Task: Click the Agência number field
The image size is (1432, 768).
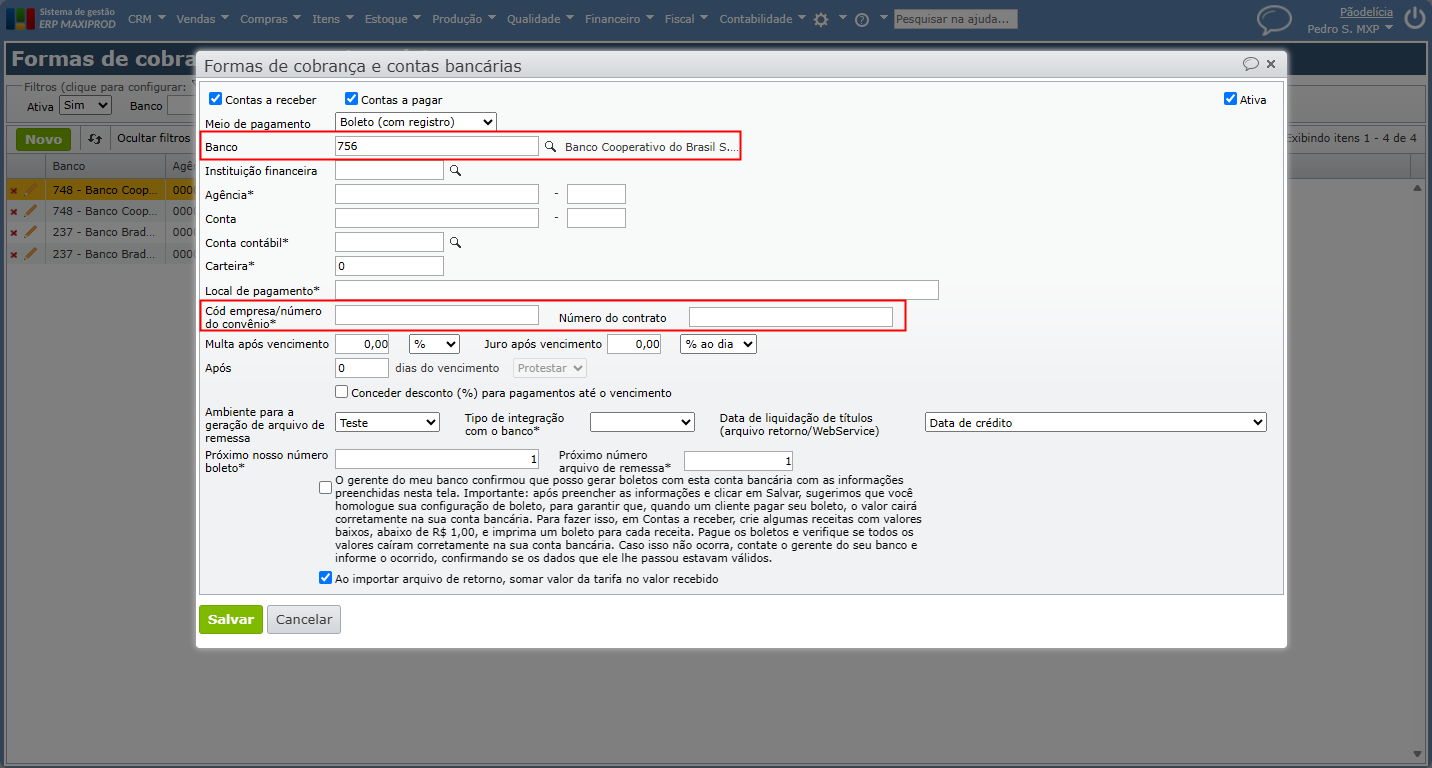Action: tap(437, 194)
